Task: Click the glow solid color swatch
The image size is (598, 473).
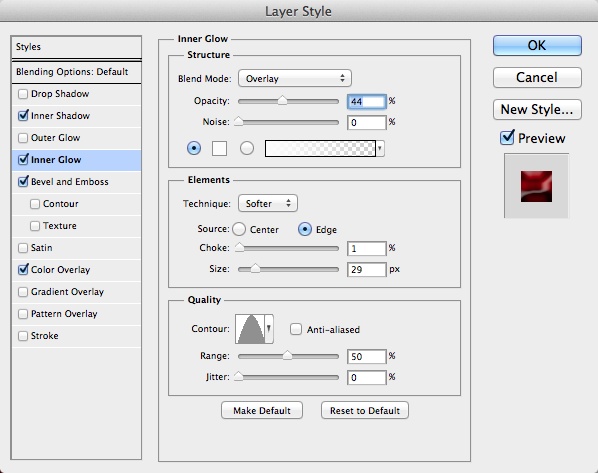Action: 219,148
